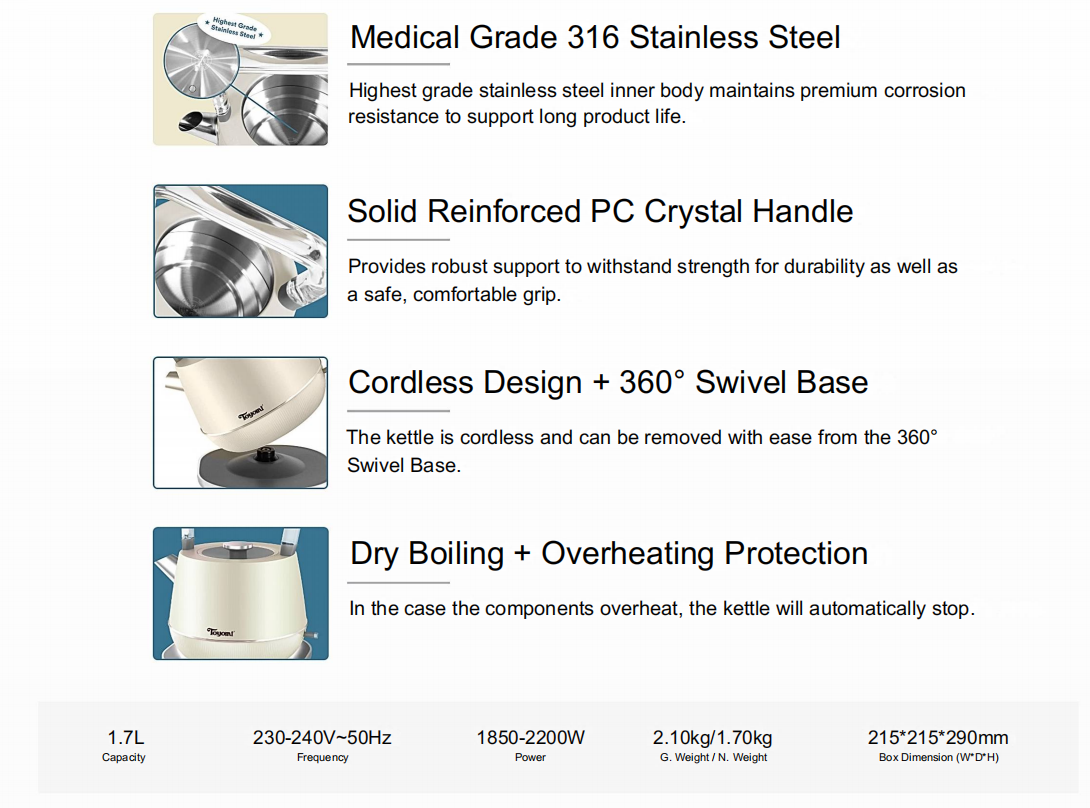Click the stainless steel kettle interior thumbnail

click(x=240, y=79)
